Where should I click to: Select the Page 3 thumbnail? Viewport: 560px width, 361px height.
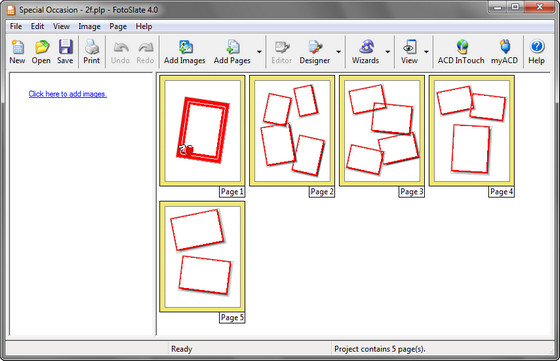[x=382, y=131]
